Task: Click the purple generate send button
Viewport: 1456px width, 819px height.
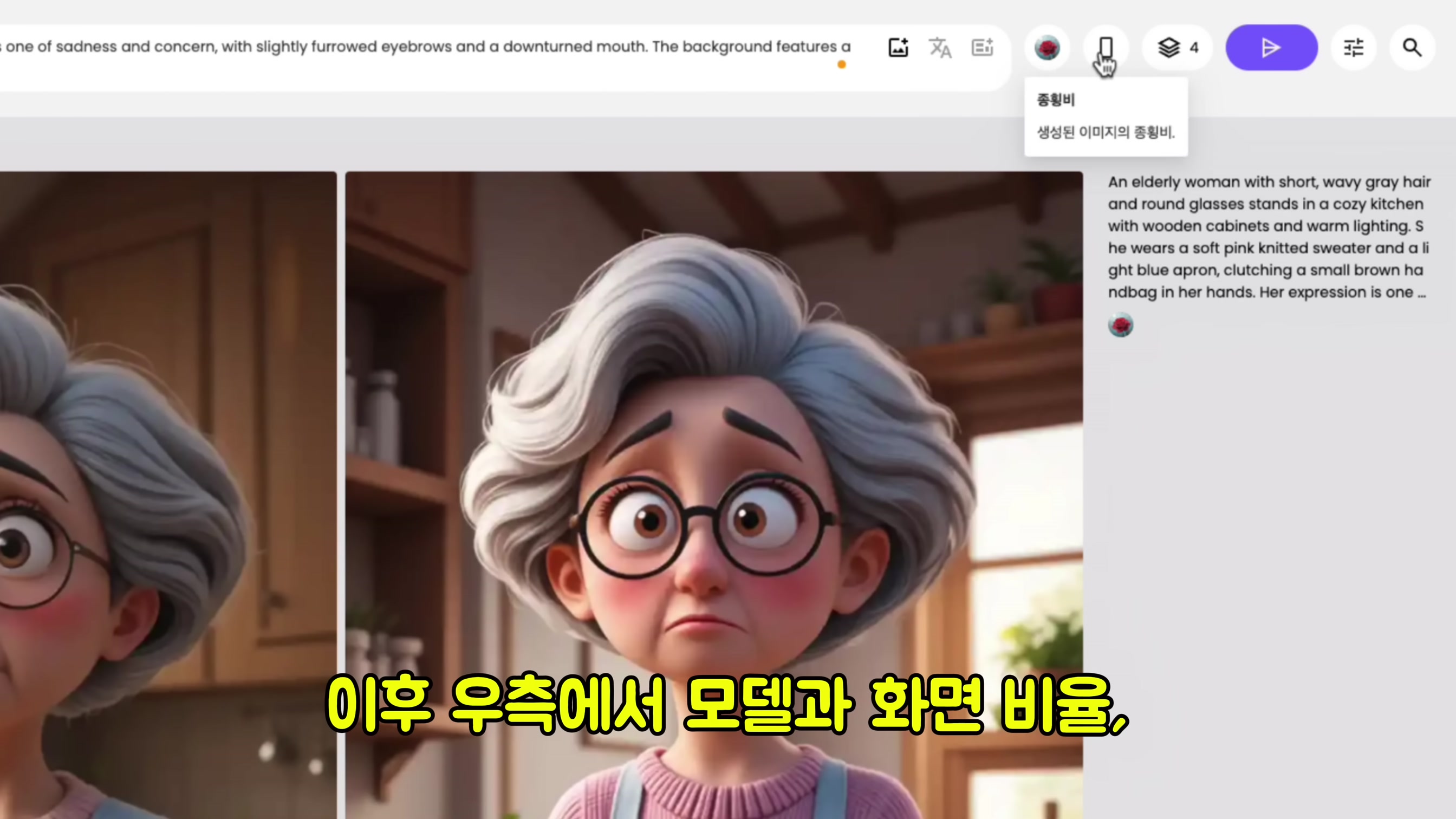Action: coord(1272,48)
